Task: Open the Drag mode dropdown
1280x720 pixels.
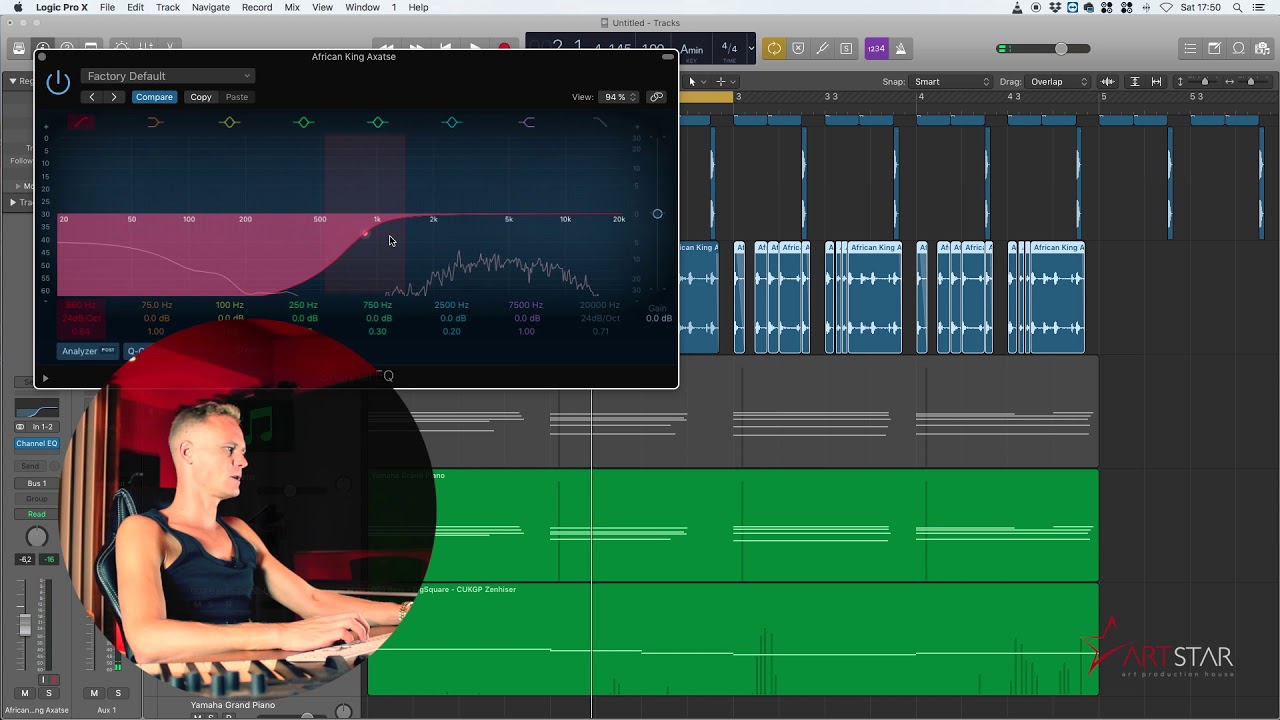Action: tap(1059, 82)
